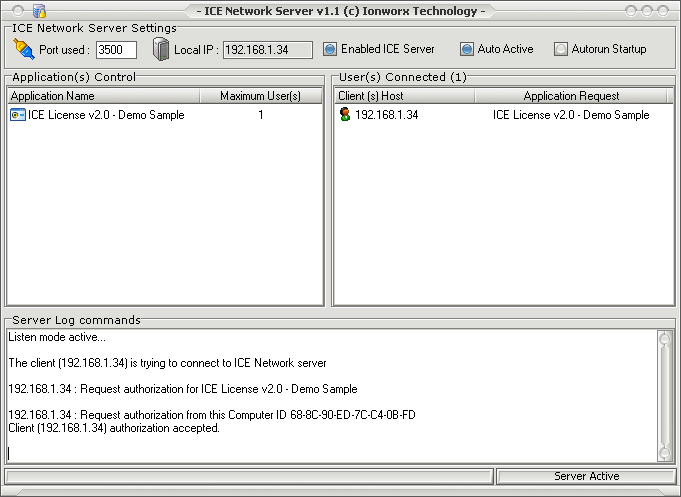
Task: Click the Server Active status panel
Action: (x=586, y=476)
